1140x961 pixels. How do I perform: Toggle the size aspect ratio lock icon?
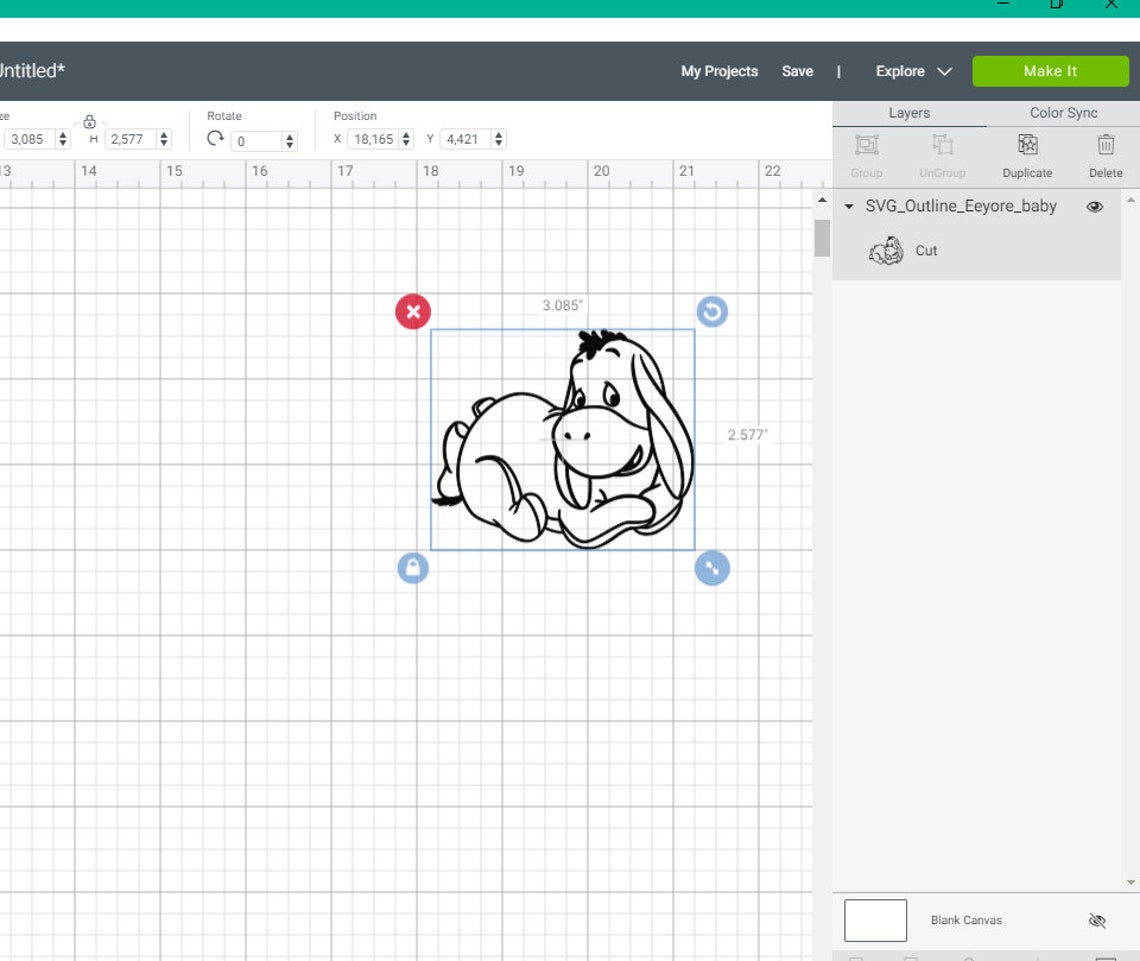pos(89,121)
